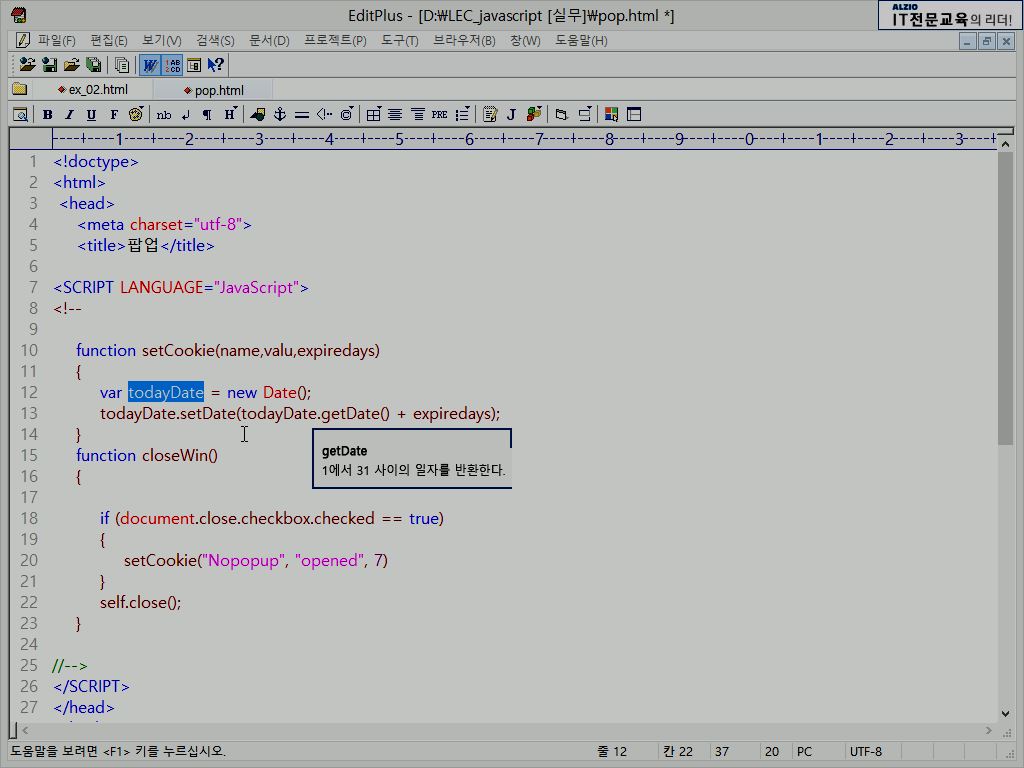Switch to the pop.html tab
Screen dimensions: 1024x768
point(214,90)
